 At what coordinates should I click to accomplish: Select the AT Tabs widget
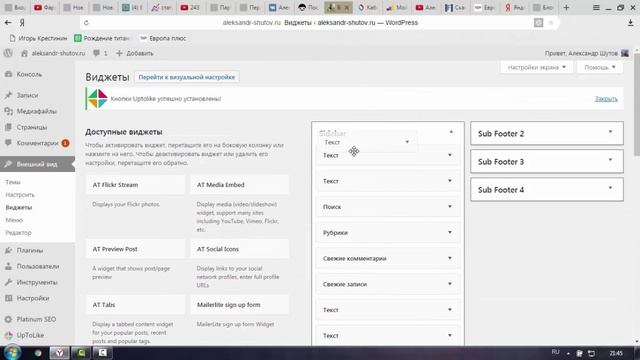coord(136,305)
